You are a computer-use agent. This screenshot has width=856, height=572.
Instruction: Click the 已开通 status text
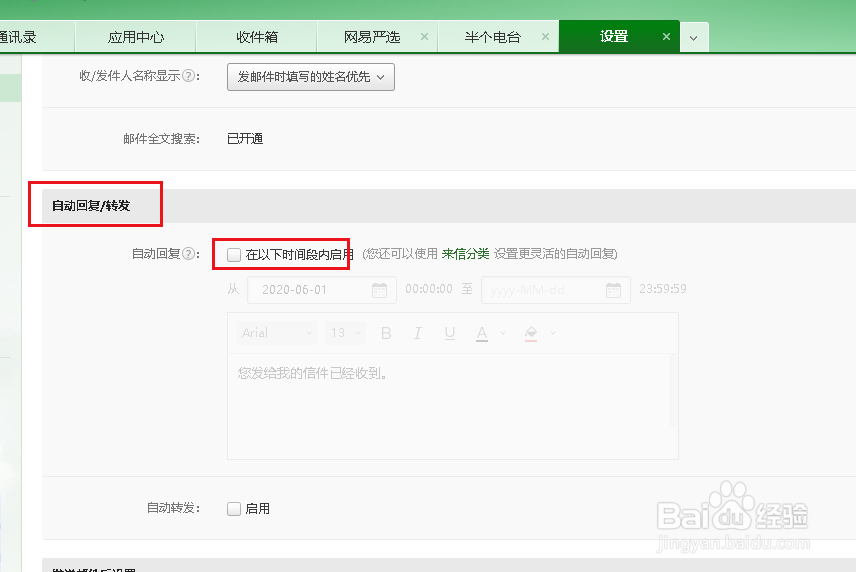245,139
